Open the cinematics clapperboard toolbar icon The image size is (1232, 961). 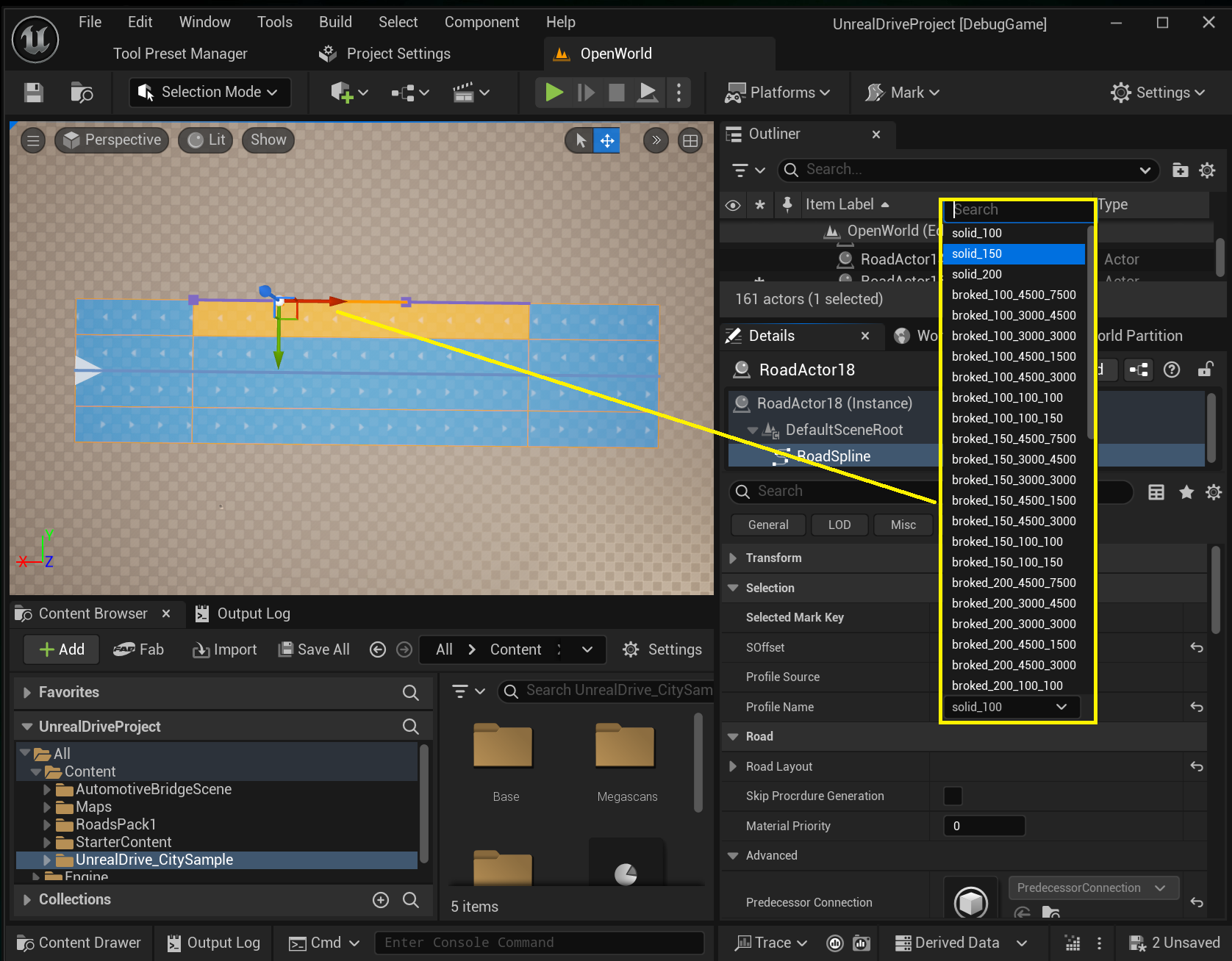(x=471, y=93)
